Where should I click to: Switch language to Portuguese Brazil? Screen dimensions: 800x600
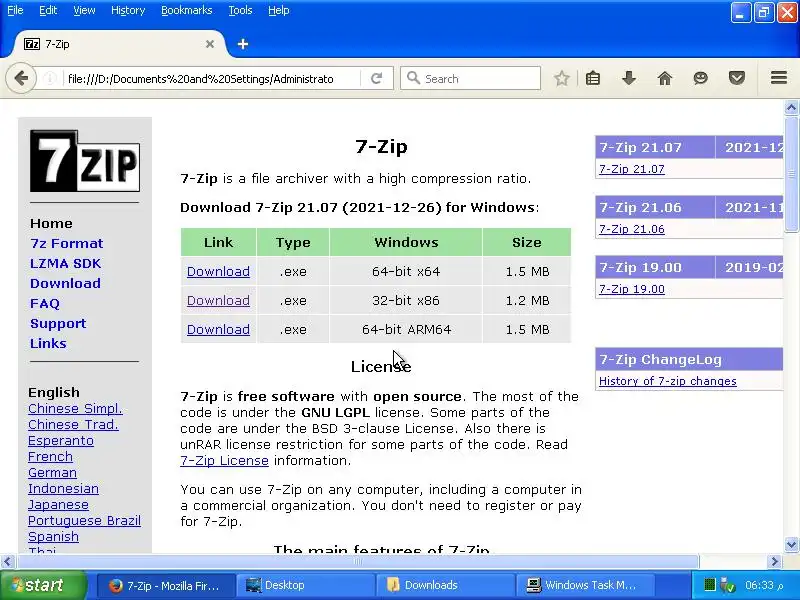(x=84, y=520)
